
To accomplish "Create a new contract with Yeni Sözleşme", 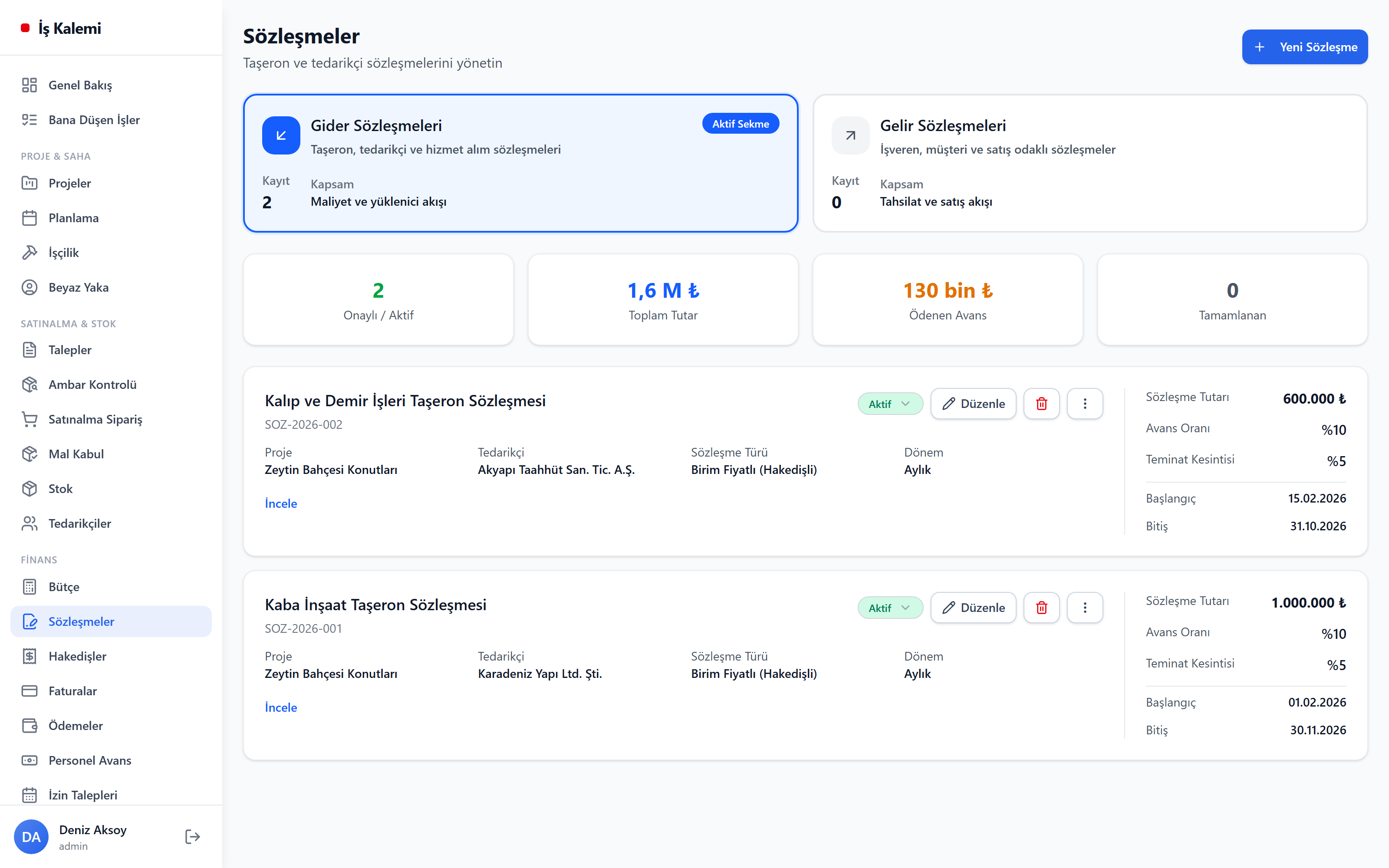I will [x=1305, y=46].
